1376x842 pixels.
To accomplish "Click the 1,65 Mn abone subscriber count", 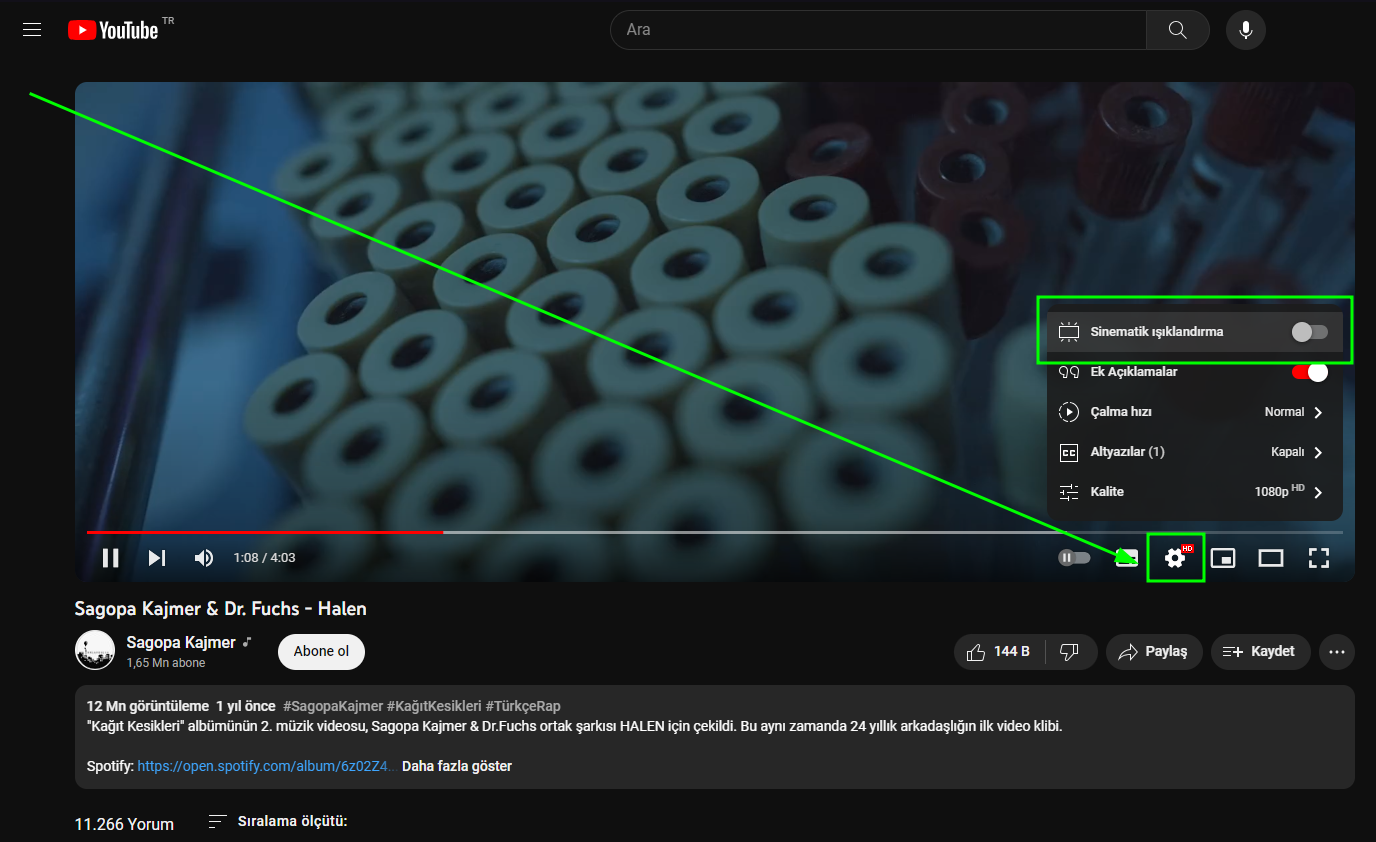I will tap(166, 663).
